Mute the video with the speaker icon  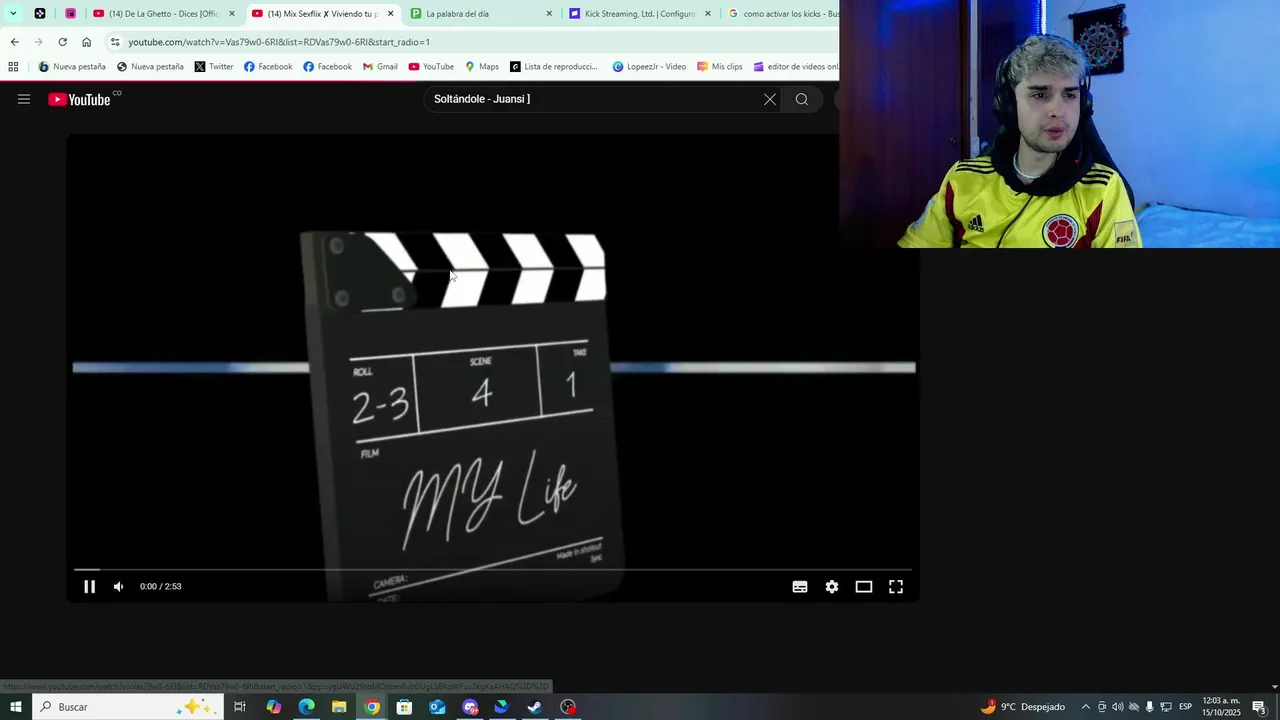(119, 587)
